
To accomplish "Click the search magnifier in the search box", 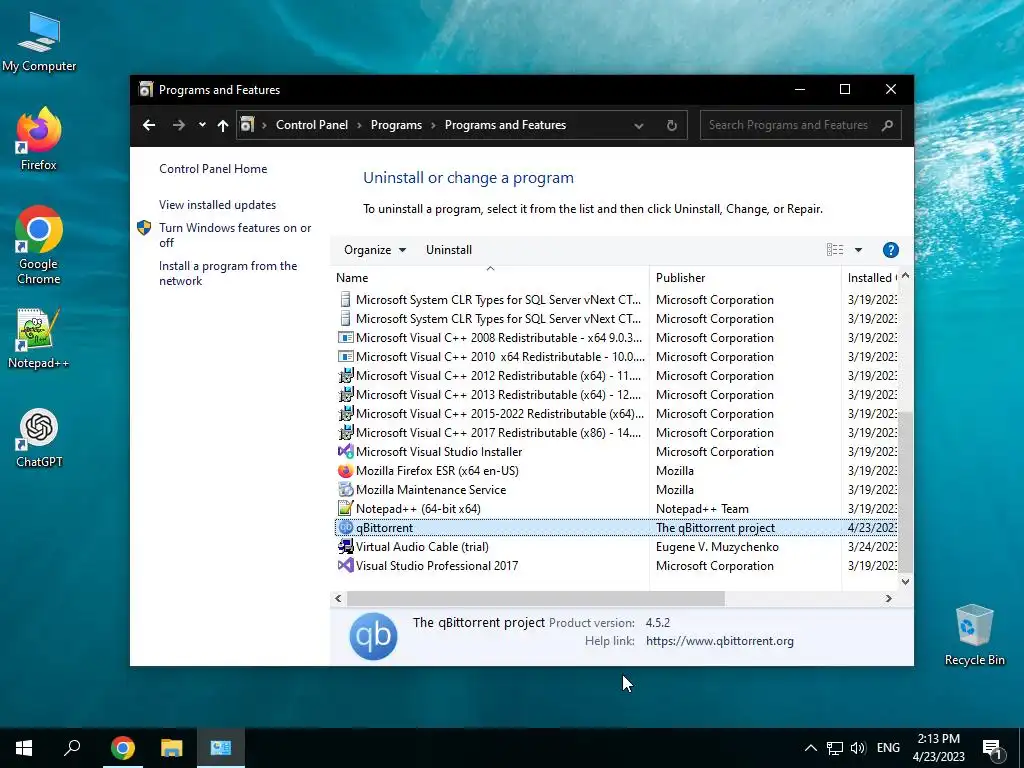I will click(x=887, y=125).
